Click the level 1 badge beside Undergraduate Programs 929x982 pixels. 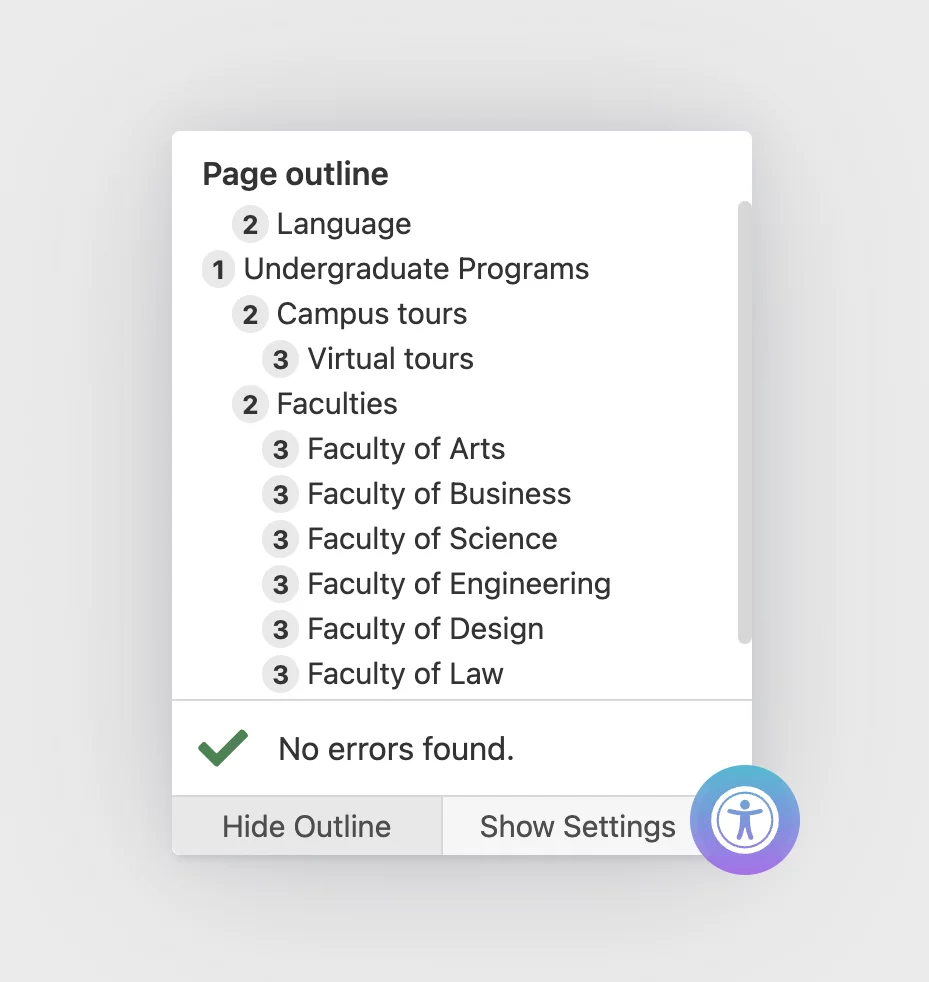point(218,270)
